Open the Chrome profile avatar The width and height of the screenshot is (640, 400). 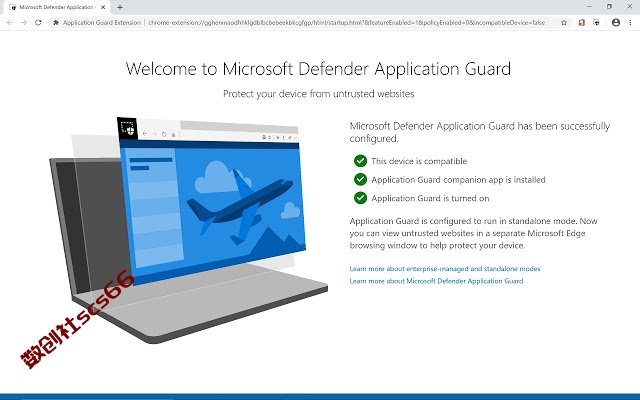click(616, 23)
